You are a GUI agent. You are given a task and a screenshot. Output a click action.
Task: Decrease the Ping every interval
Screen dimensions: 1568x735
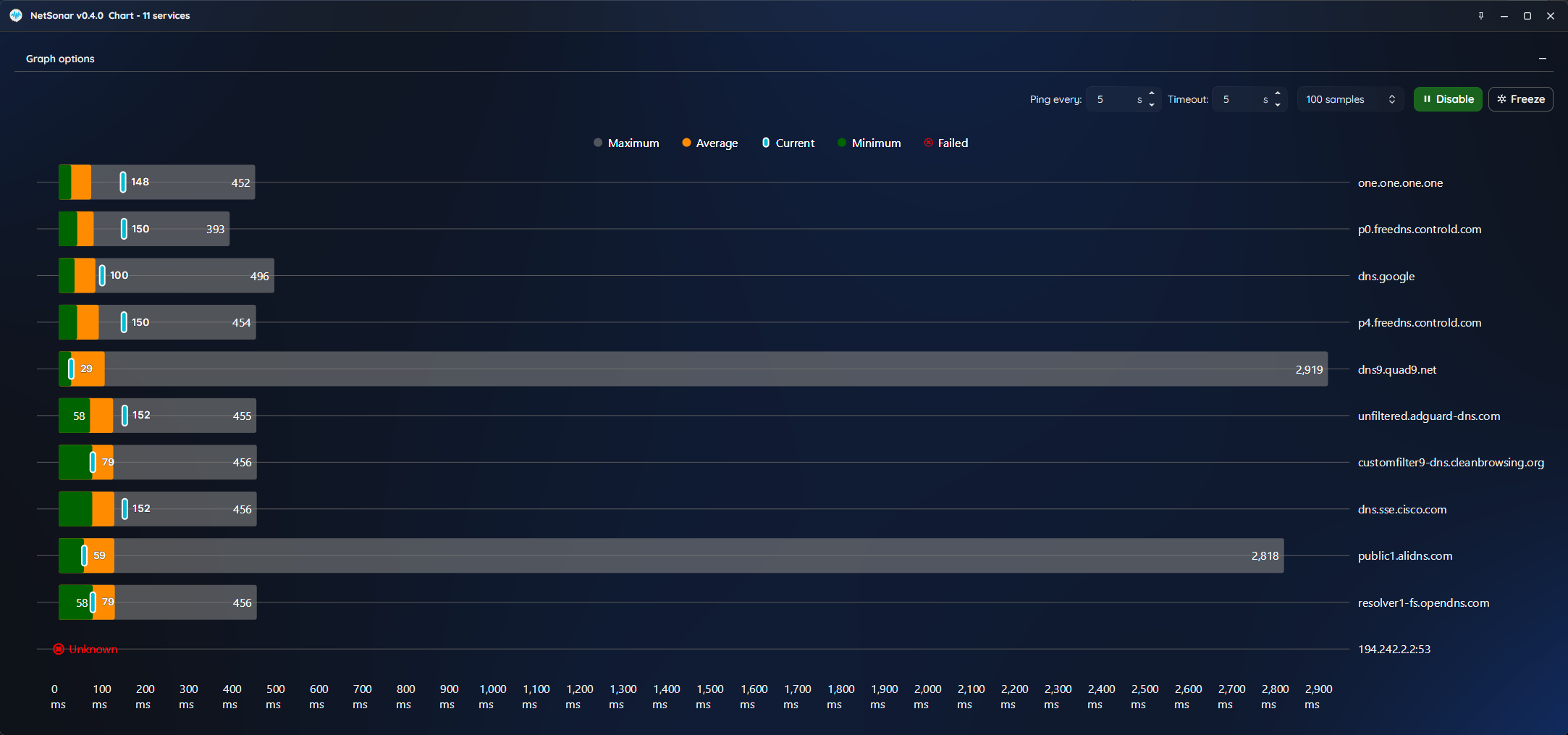pyautogui.click(x=1152, y=105)
